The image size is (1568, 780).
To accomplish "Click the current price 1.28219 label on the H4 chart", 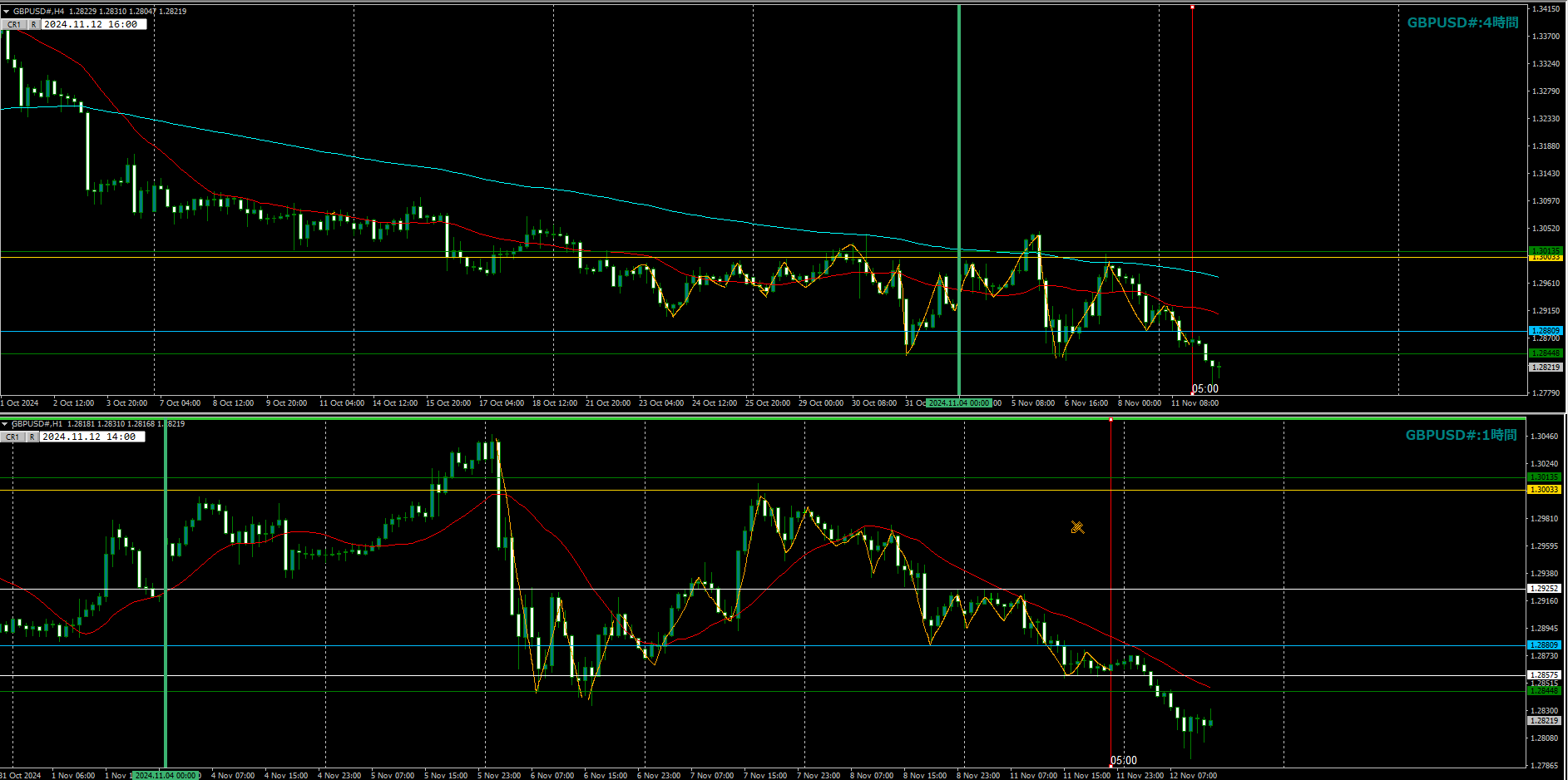I will pos(1546,367).
